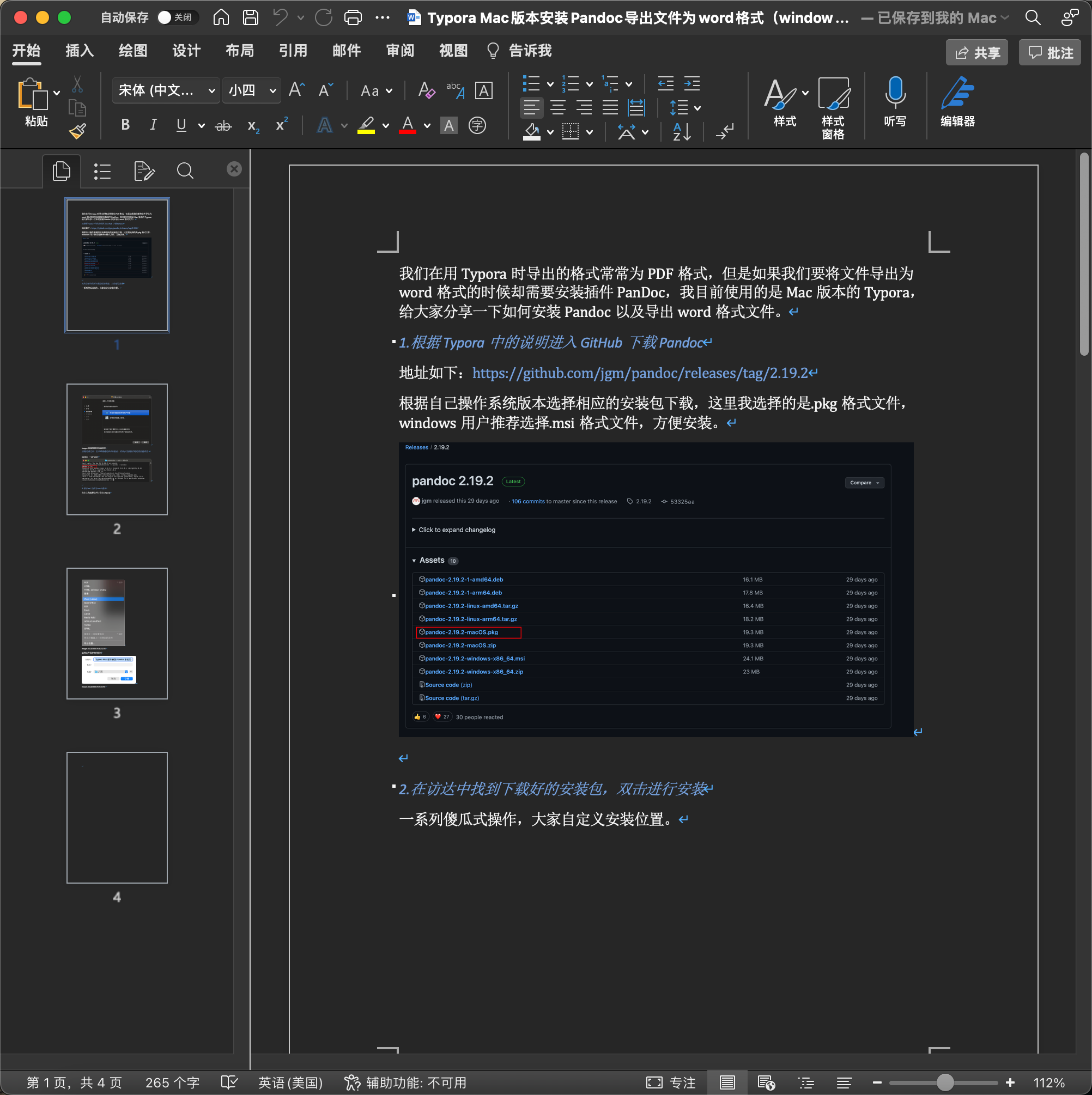Open highlight color dropdown arrow
The image size is (1092, 1095).
[x=386, y=126]
